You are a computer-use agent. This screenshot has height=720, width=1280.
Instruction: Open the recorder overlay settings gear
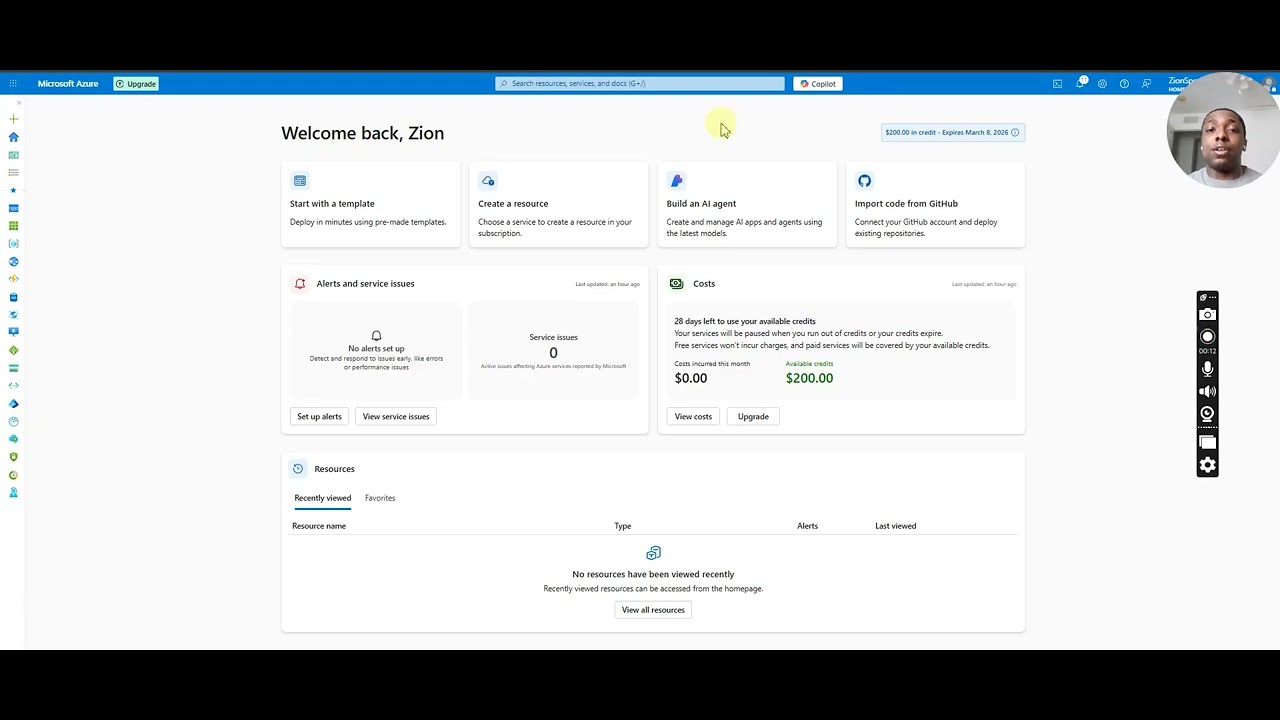[x=1207, y=465]
